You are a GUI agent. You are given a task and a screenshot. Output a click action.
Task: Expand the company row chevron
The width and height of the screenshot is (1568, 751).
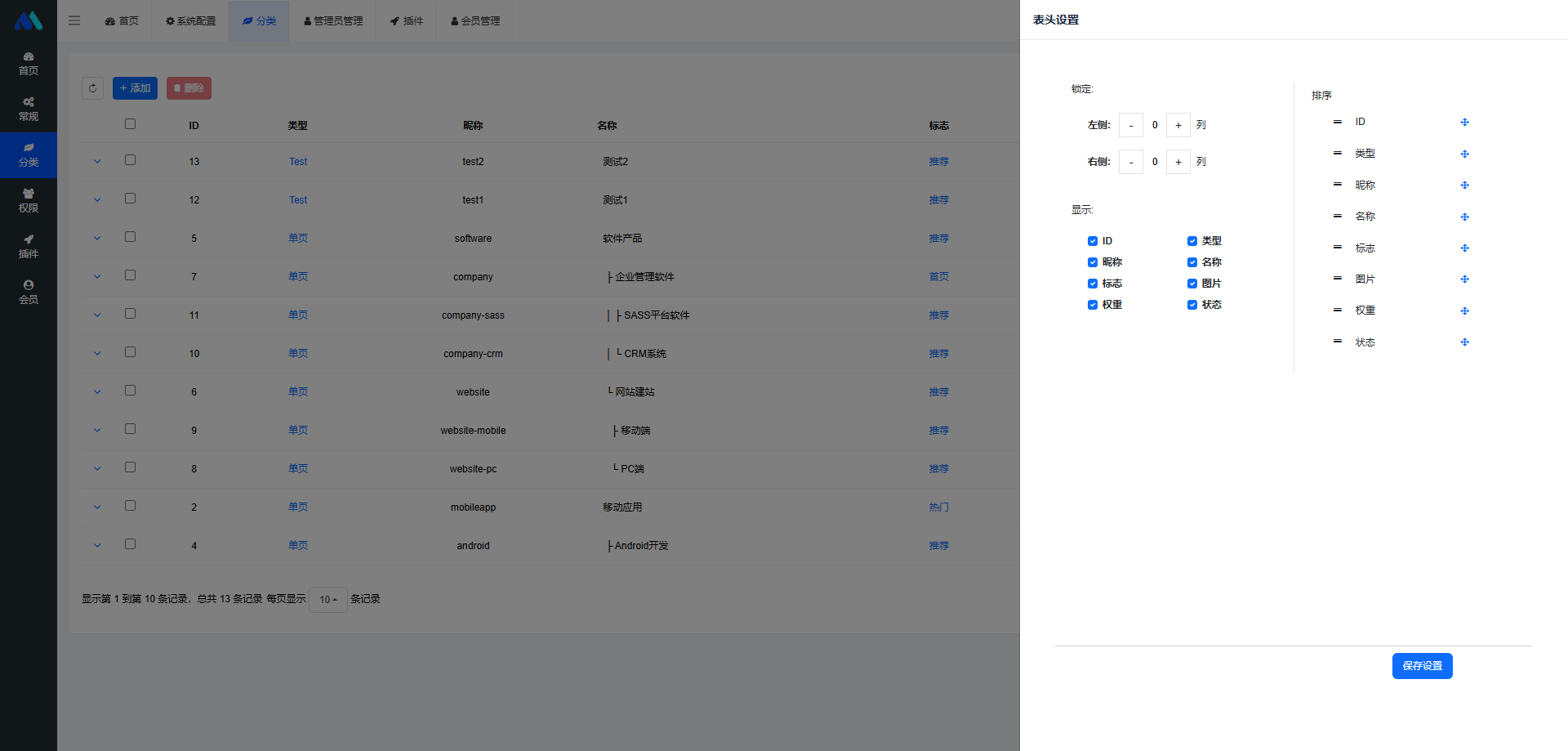(97, 277)
